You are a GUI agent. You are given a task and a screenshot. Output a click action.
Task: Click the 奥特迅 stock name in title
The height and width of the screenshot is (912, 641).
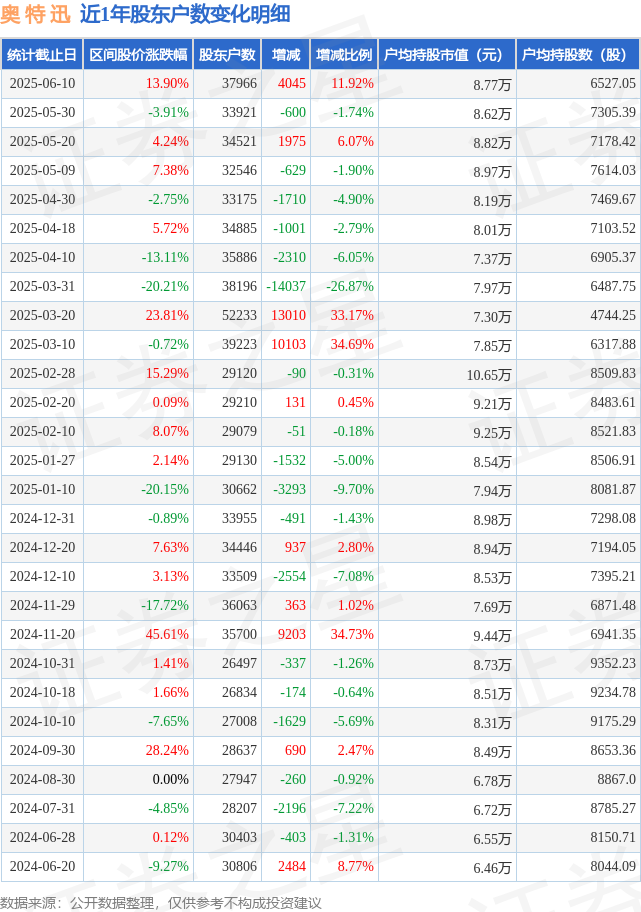[x=35, y=15]
